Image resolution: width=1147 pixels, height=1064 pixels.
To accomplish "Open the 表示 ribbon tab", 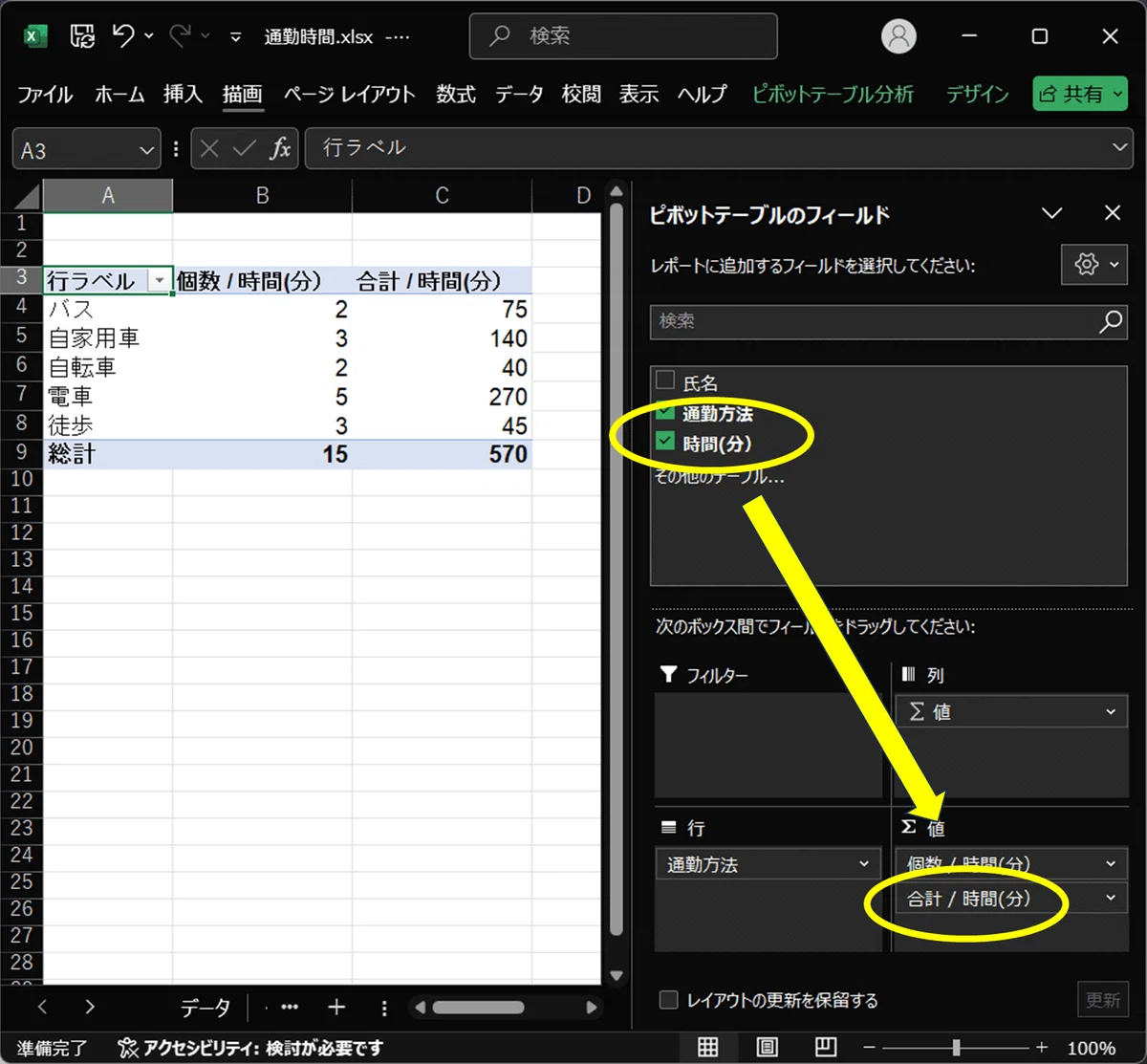I will (638, 94).
